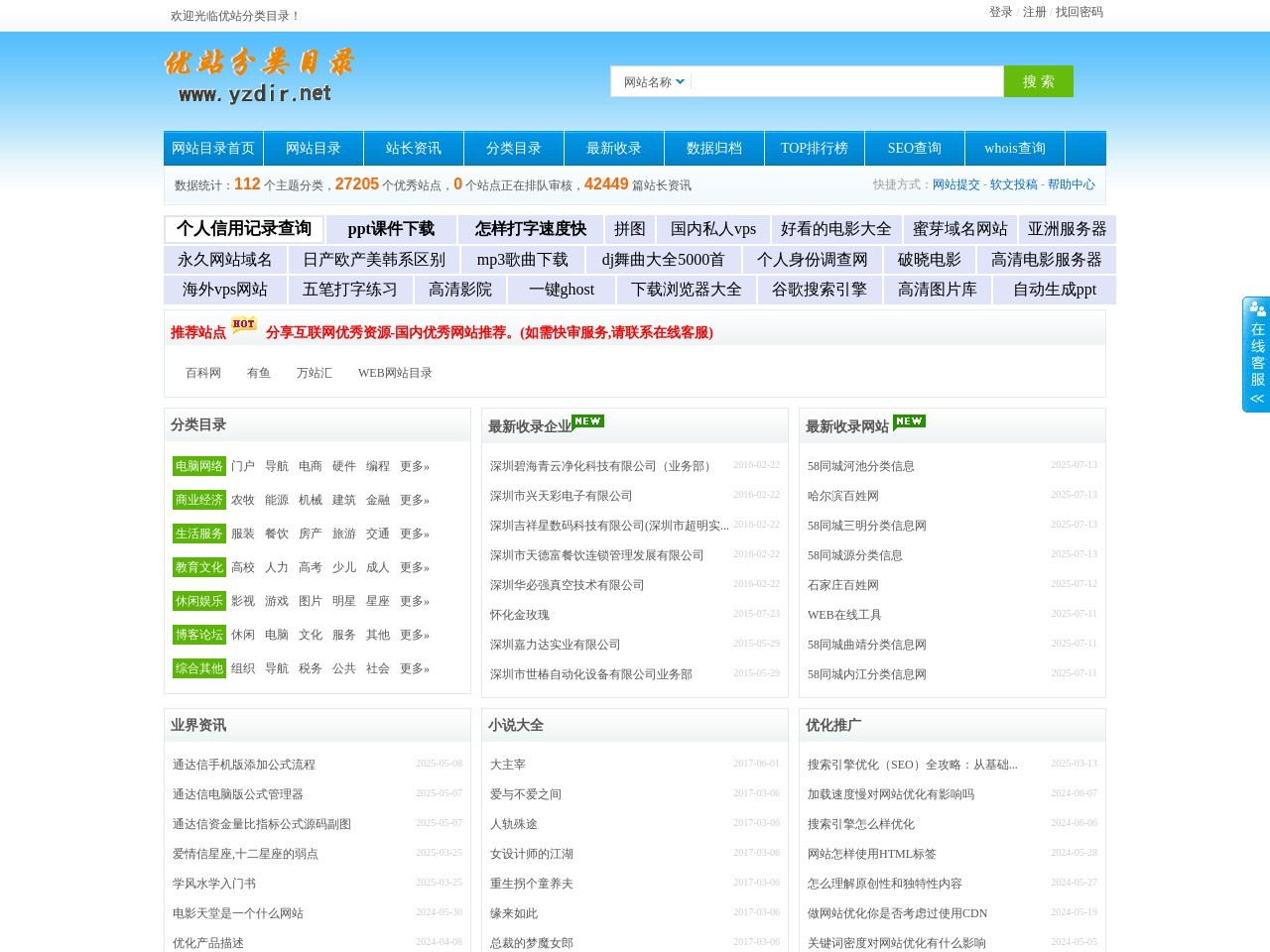Select the 综合其他 category badge
The image size is (1270, 952).
(197, 668)
